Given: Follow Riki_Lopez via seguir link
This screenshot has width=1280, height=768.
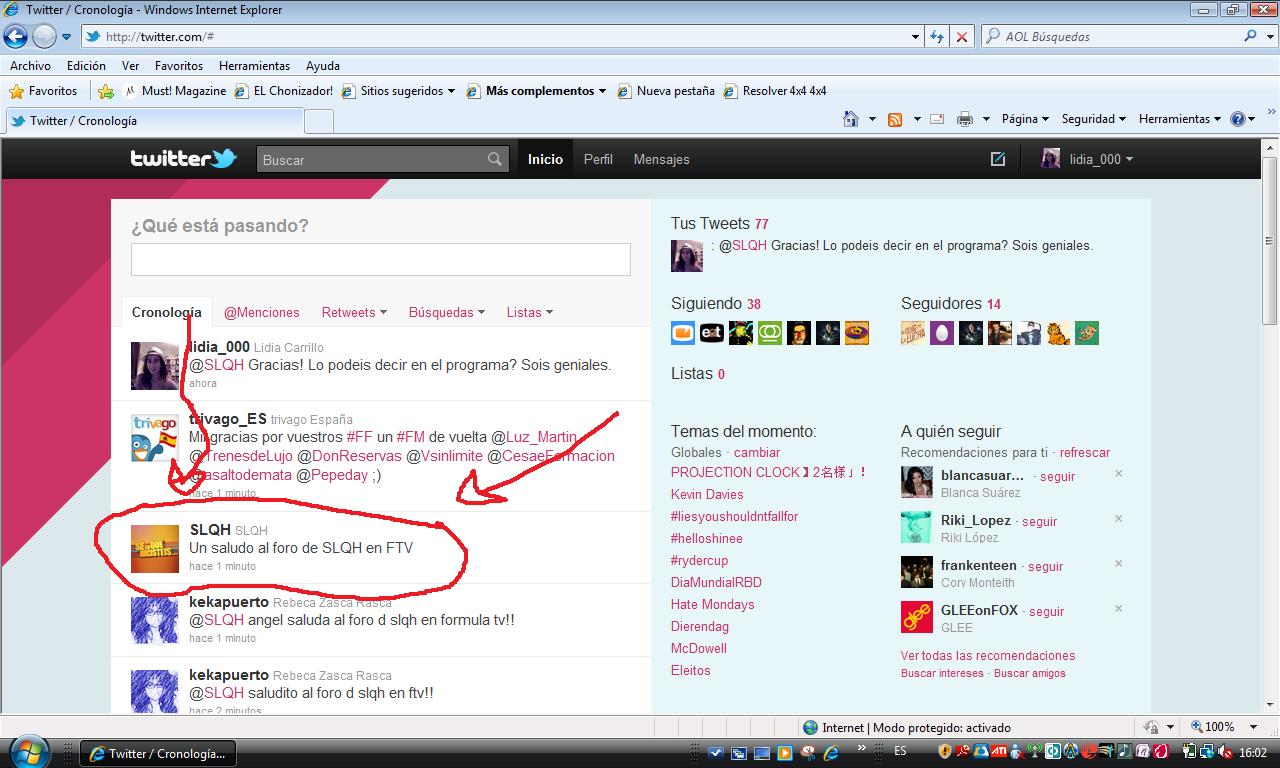Looking at the screenshot, I should (x=1039, y=521).
